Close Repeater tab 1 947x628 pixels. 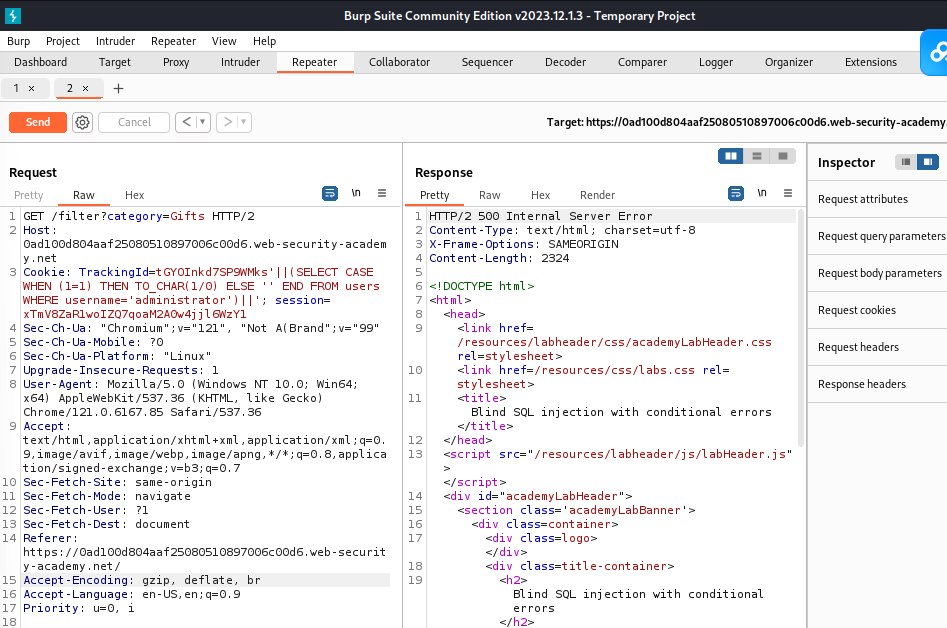[x=31, y=89]
